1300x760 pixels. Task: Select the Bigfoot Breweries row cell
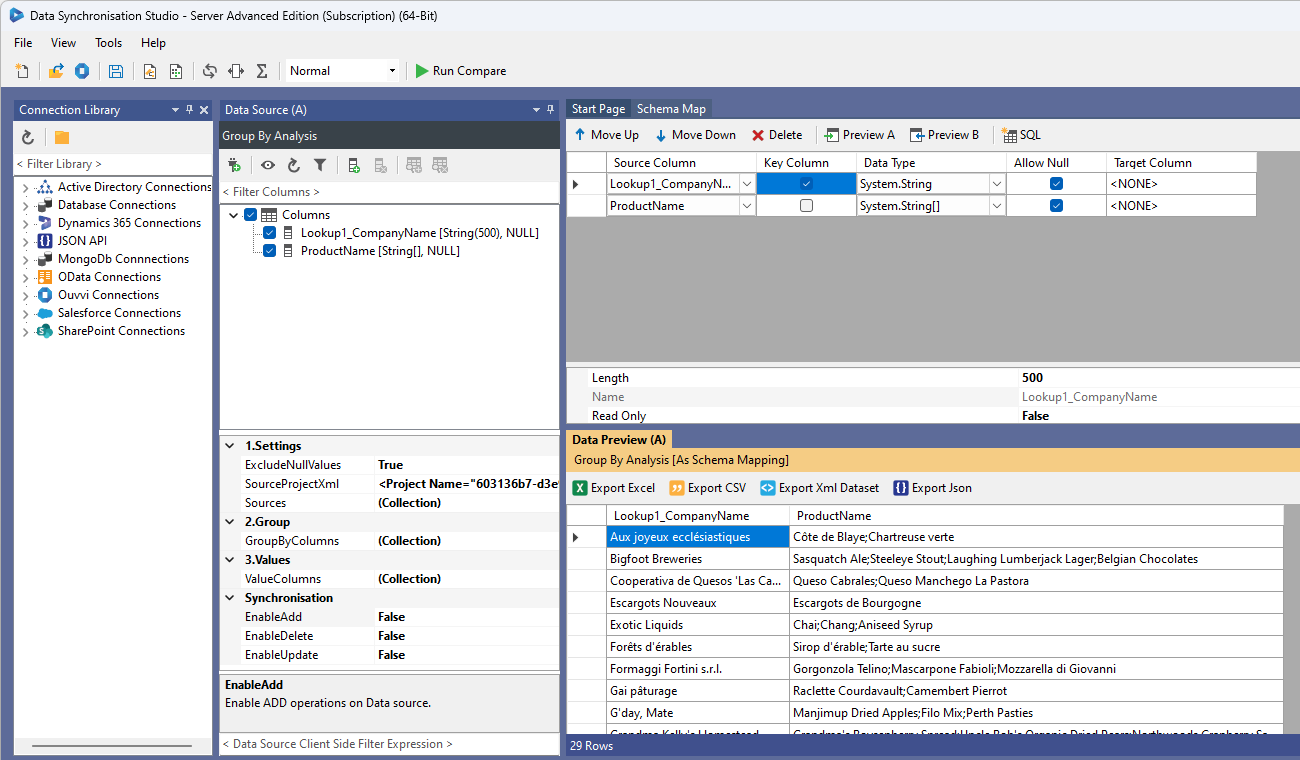[698, 559]
